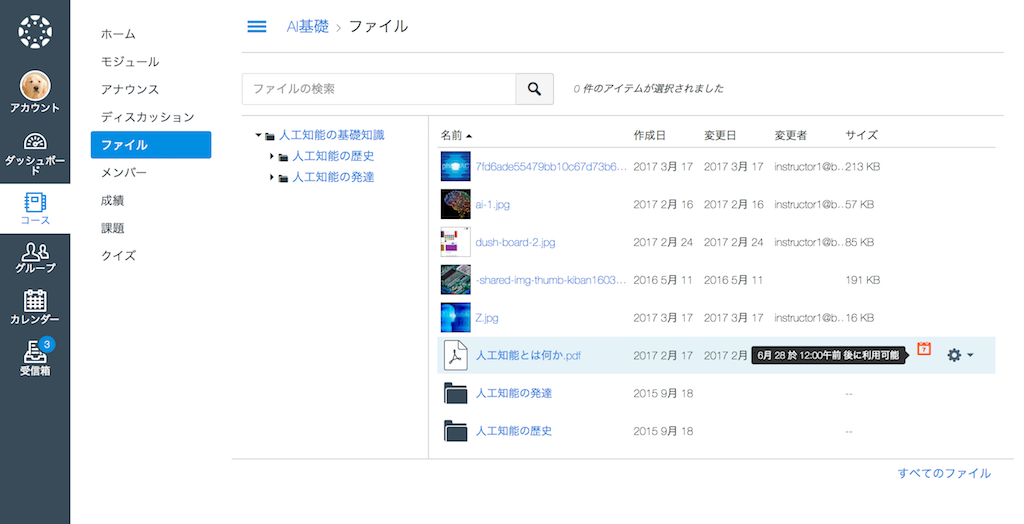Click 2016 5月 11 creation date cell
This screenshot has width=1024, height=524.
(663, 280)
